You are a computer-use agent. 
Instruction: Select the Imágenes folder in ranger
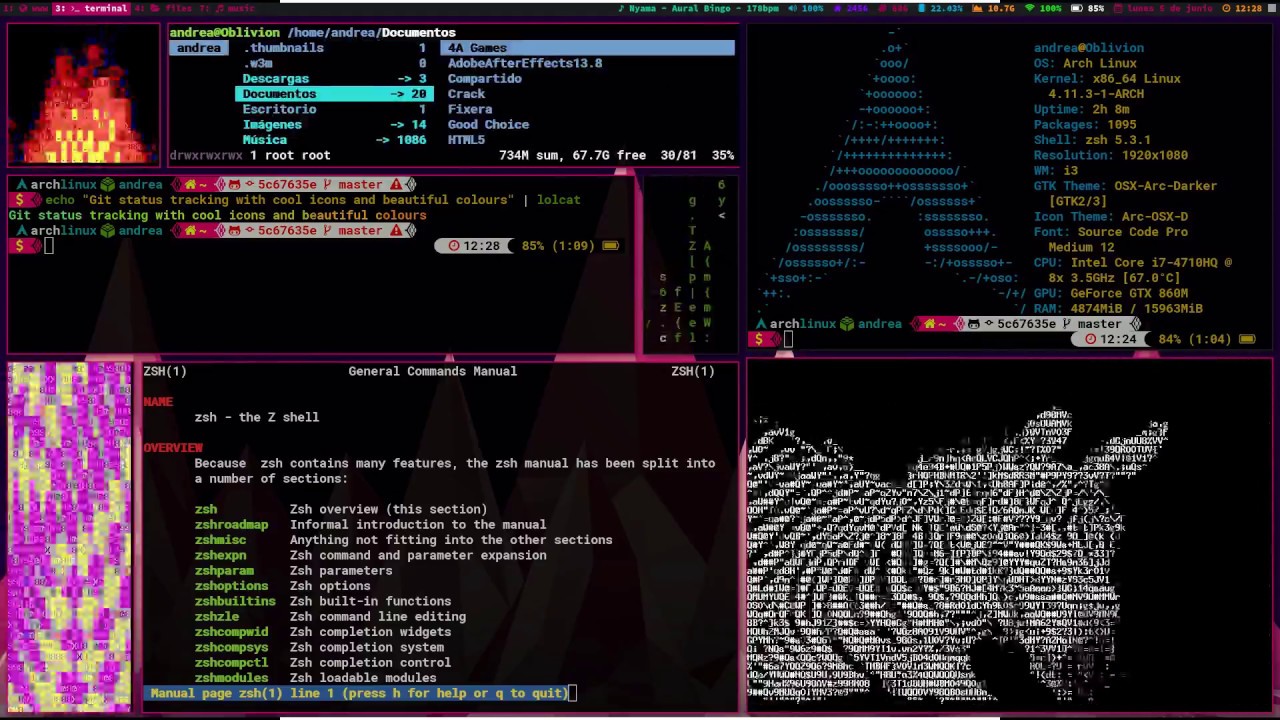(334, 124)
